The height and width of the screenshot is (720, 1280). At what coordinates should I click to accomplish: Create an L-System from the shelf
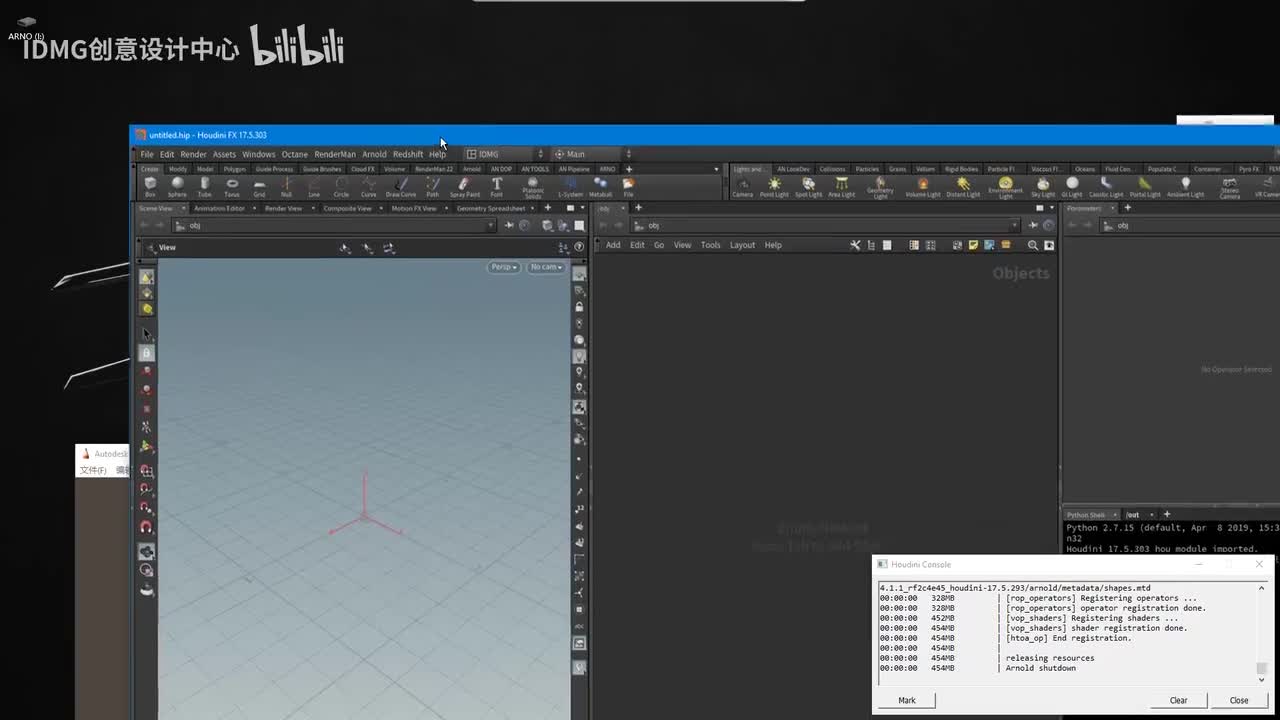[570, 186]
